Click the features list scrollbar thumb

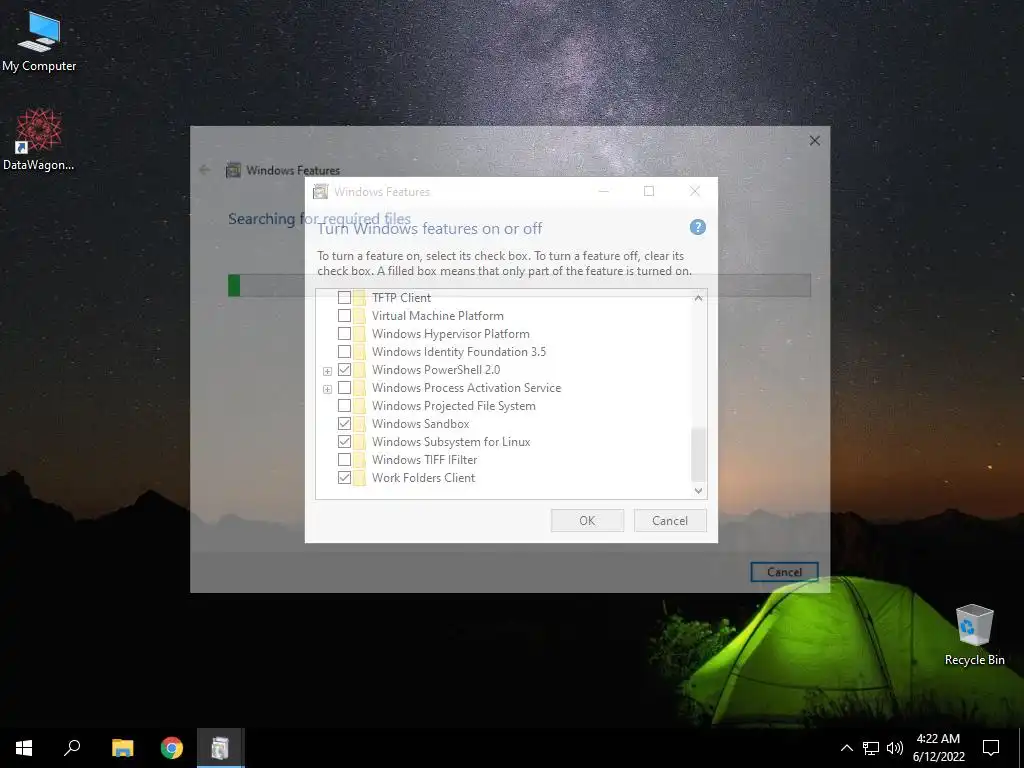698,455
